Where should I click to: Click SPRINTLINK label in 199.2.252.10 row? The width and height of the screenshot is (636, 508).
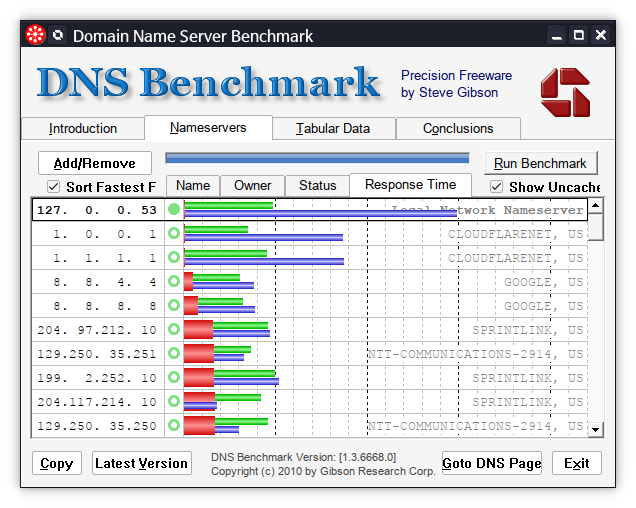coord(528,378)
